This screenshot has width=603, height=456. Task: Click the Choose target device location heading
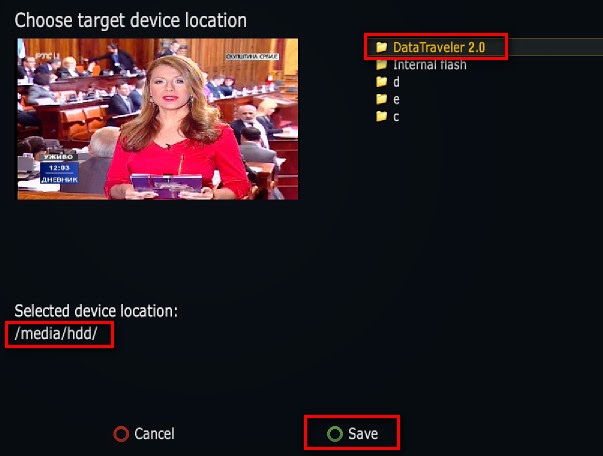point(131,21)
